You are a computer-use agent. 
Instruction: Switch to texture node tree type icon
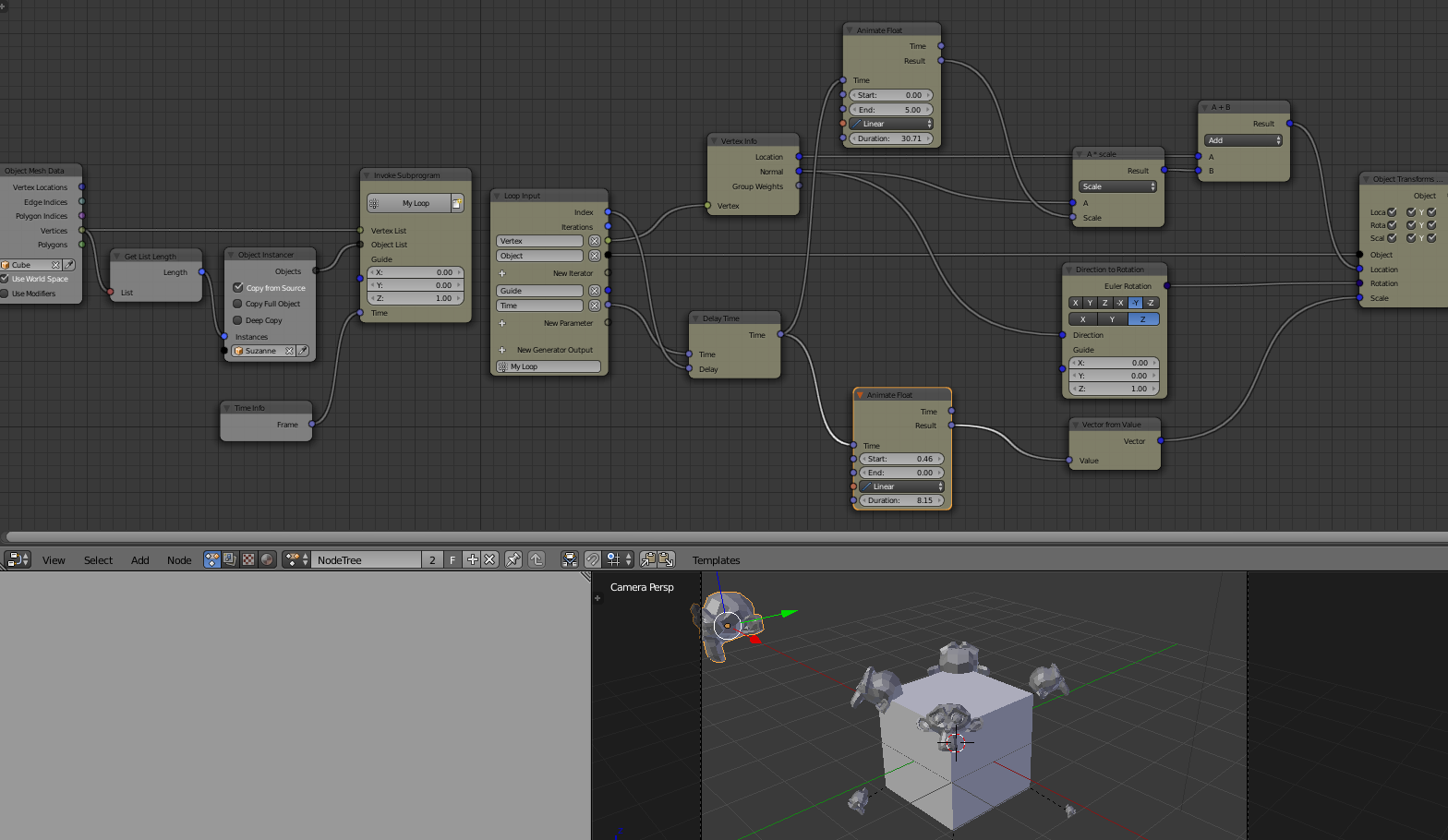click(x=248, y=559)
